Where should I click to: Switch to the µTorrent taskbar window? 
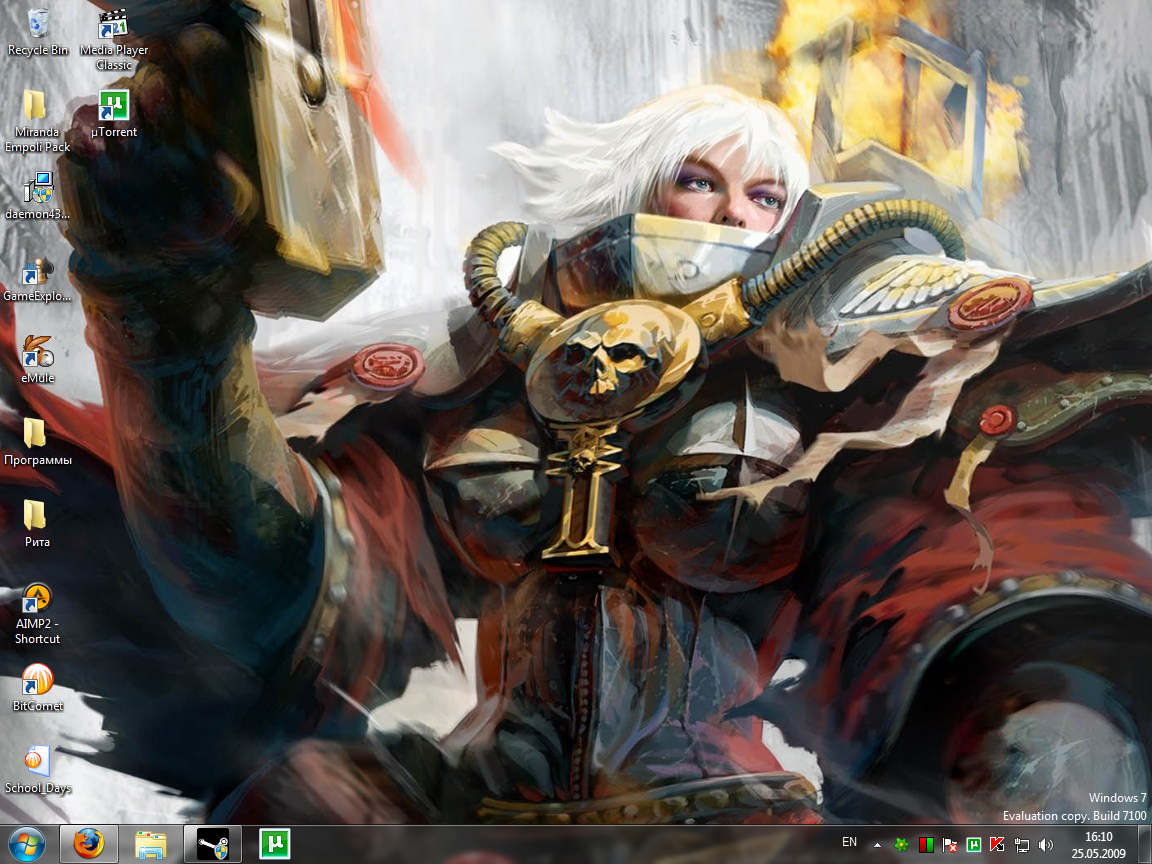275,844
